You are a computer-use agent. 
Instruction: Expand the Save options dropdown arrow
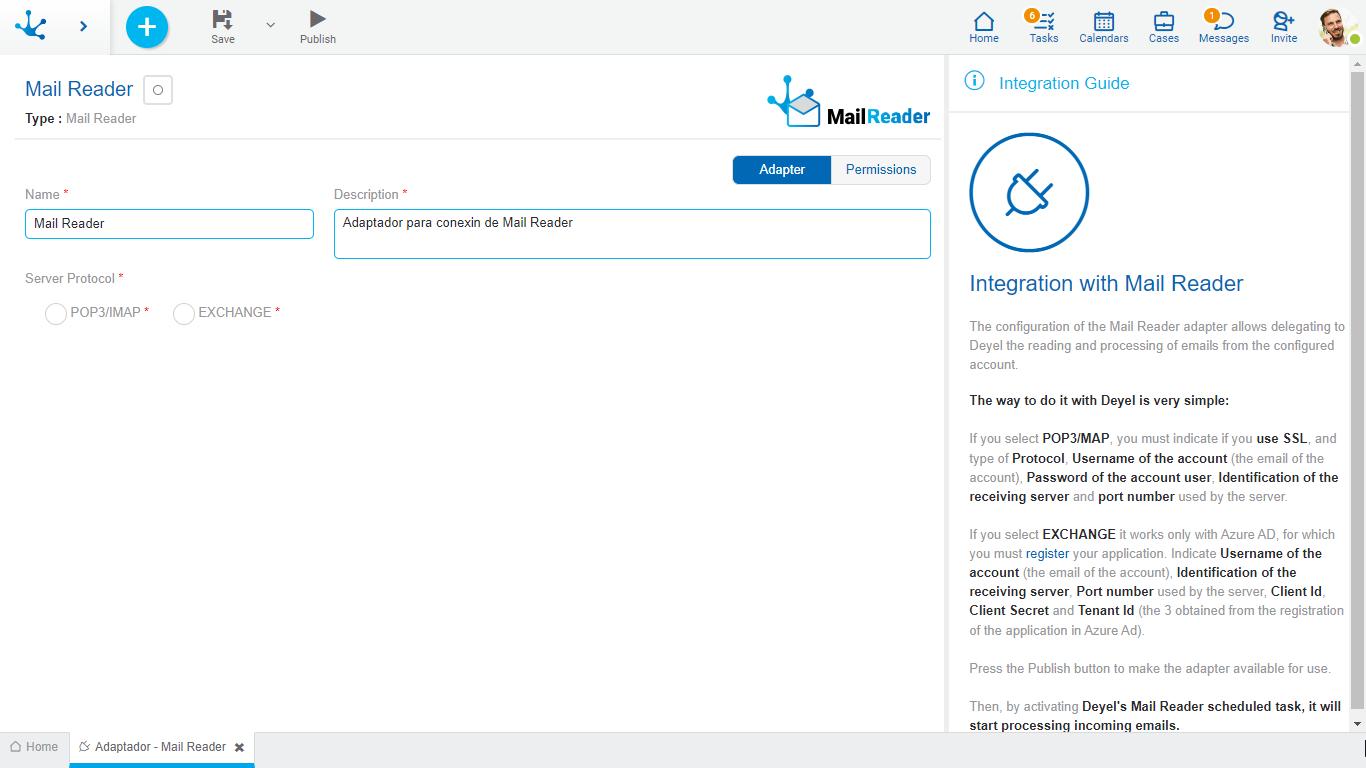(270, 25)
